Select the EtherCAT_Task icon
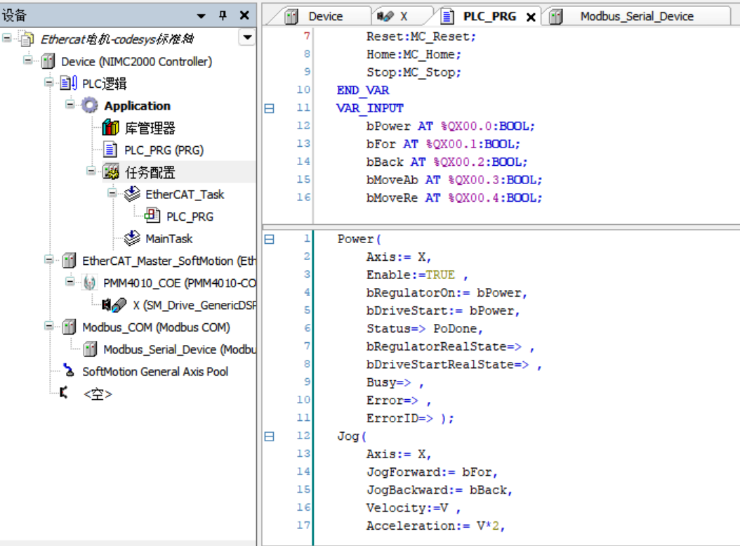Image resolution: width=740 pixels, height=548 pixels. pos(132,194)
